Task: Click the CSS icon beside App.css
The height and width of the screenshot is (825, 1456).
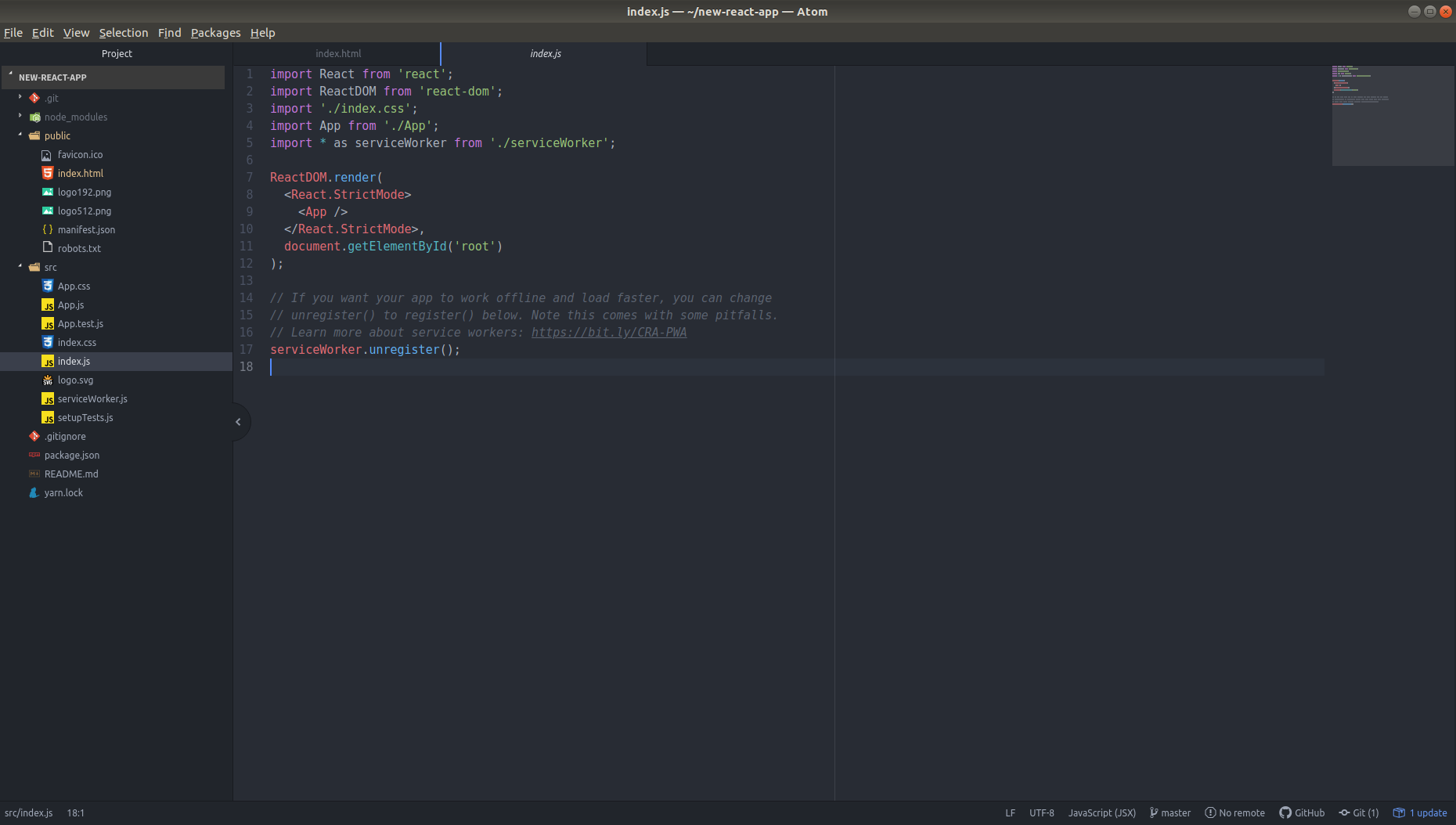Action: coord(48,286)
